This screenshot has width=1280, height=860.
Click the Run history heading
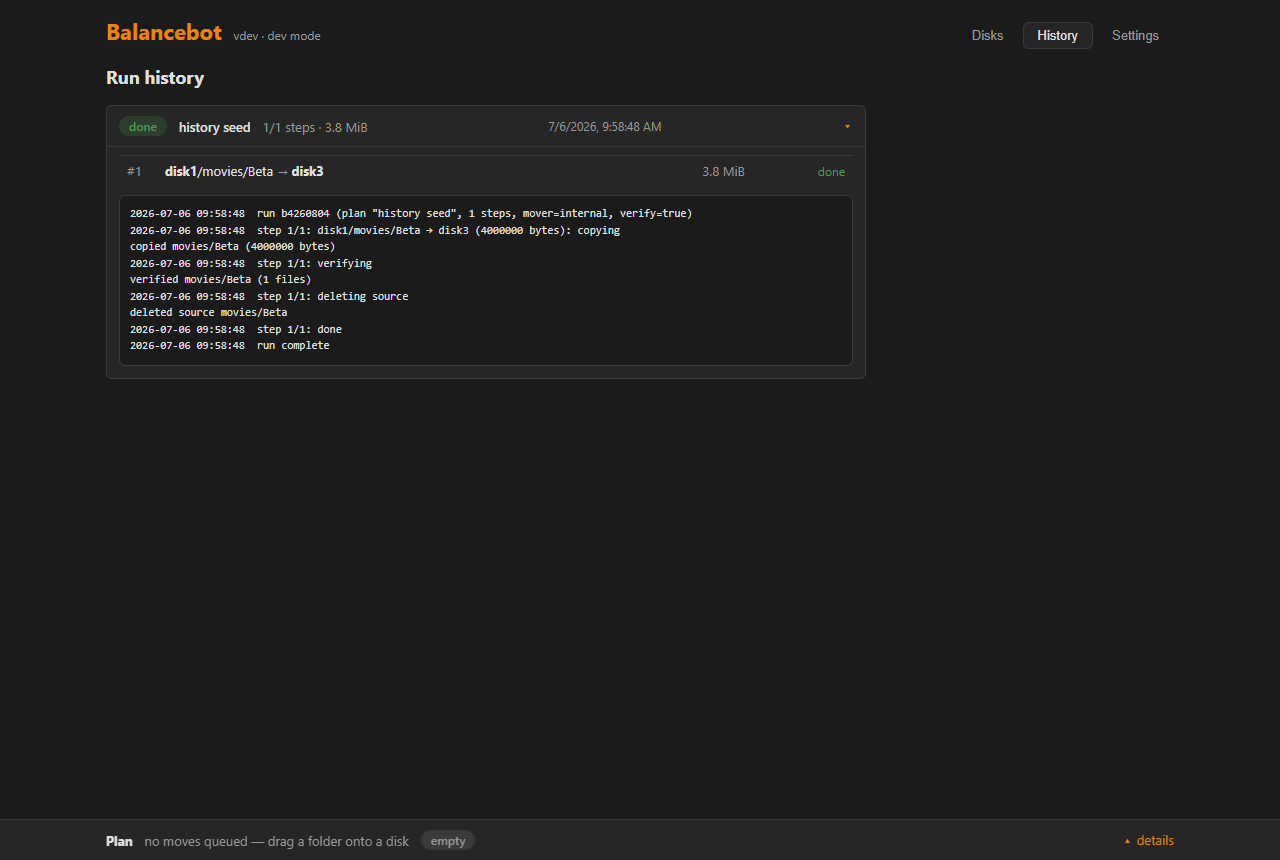pyautogui.click(x=155, y=78)
